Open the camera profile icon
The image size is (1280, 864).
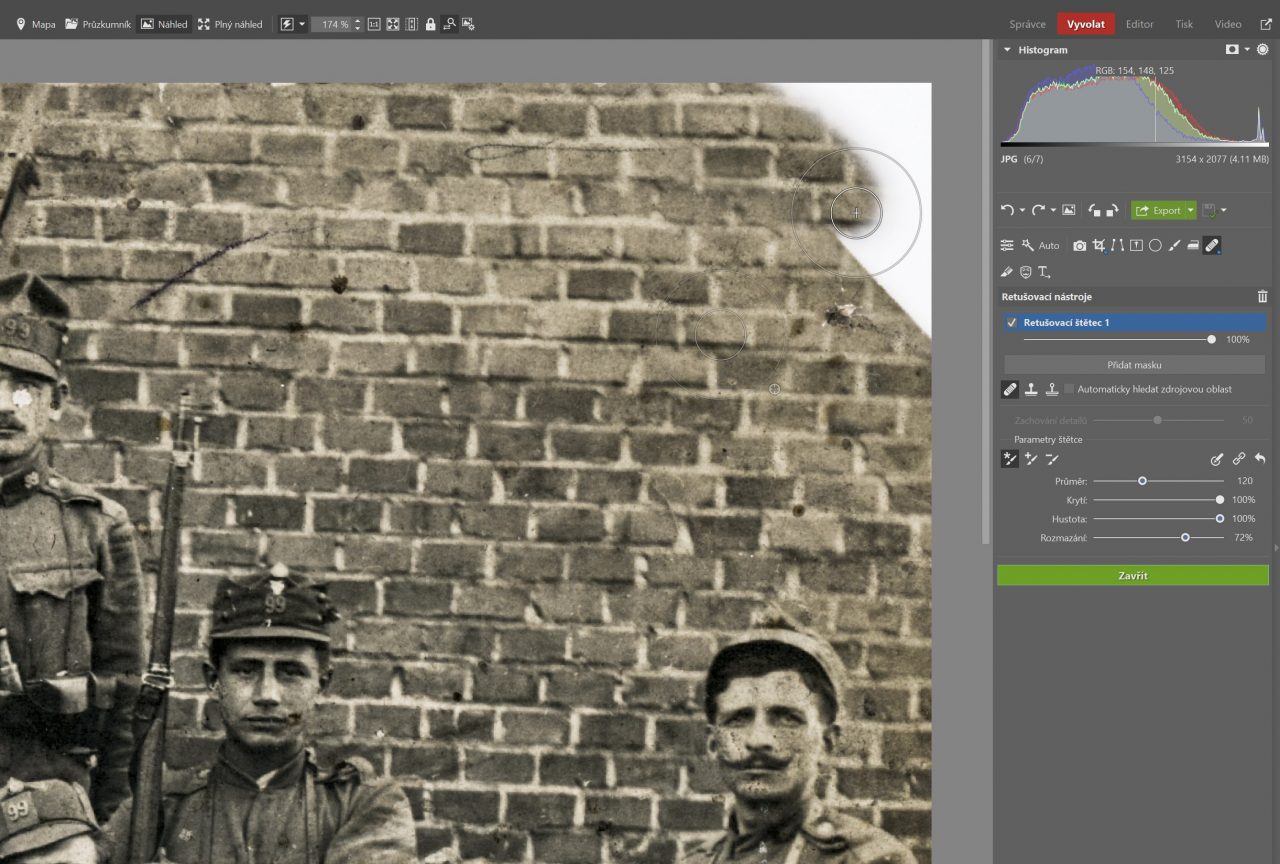click(1079, 245)
